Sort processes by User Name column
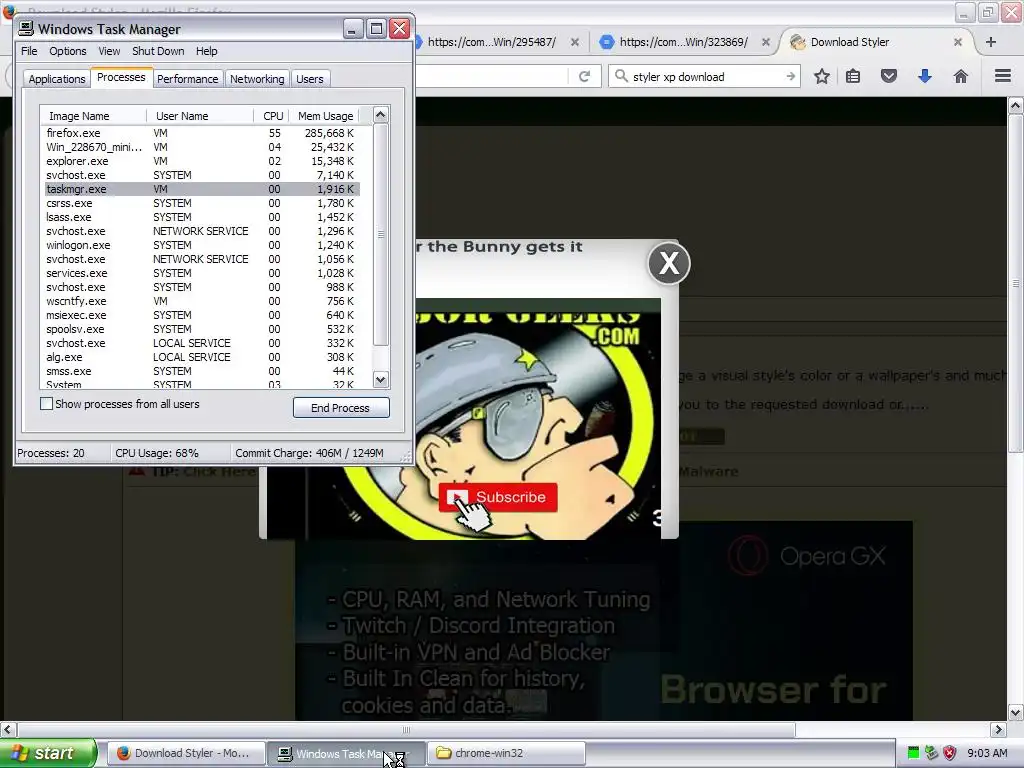This screenshot has height=768, width=1024. (x=200, y=116)
